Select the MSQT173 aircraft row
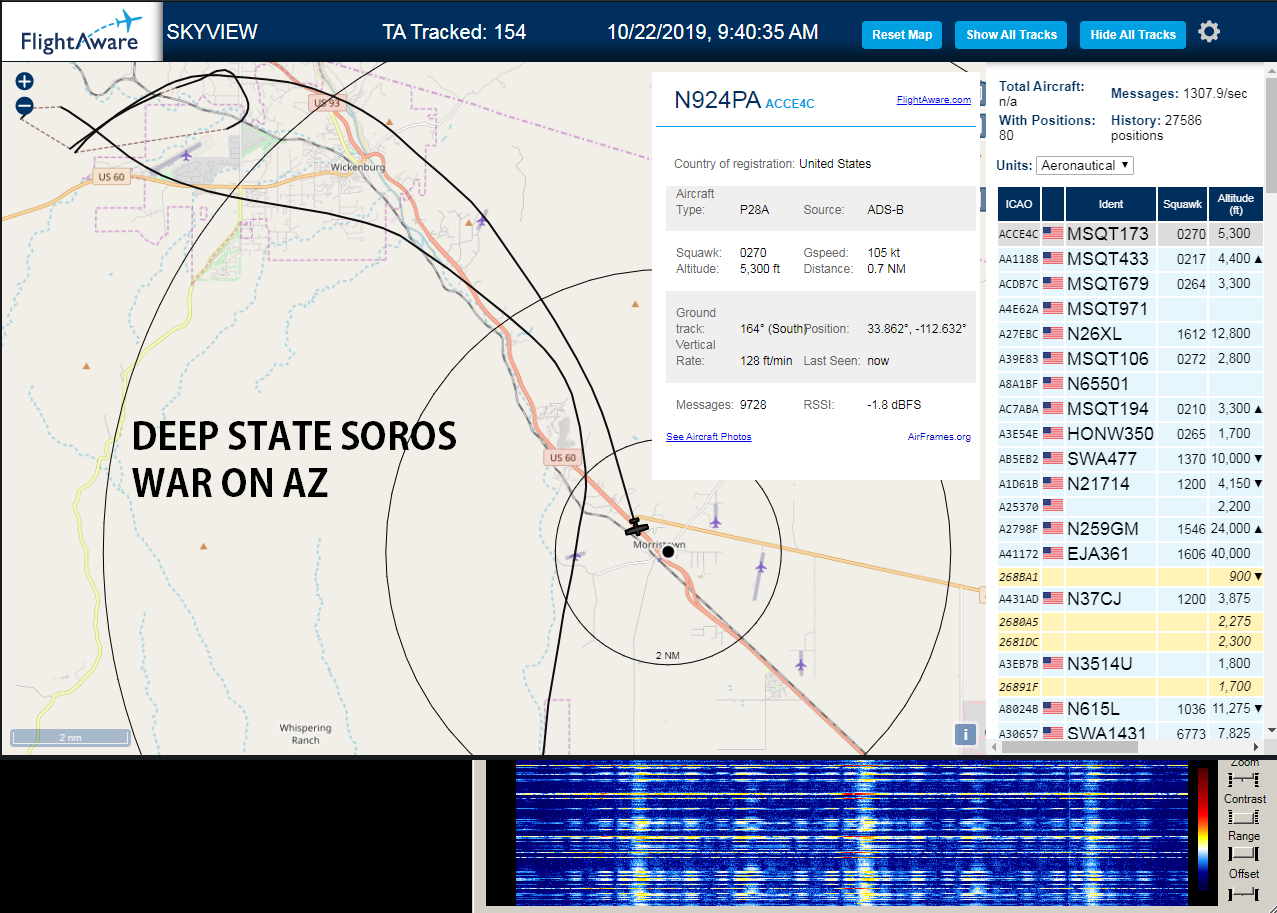1277x913 pixels. tap(1131, 234)
